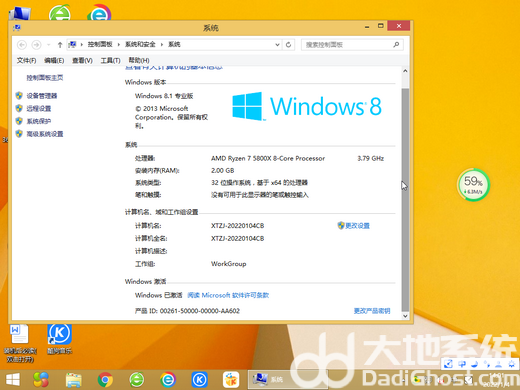Click the Up arrow navigation icon
Screen dimensions: 520x390
tap(60, 45)
